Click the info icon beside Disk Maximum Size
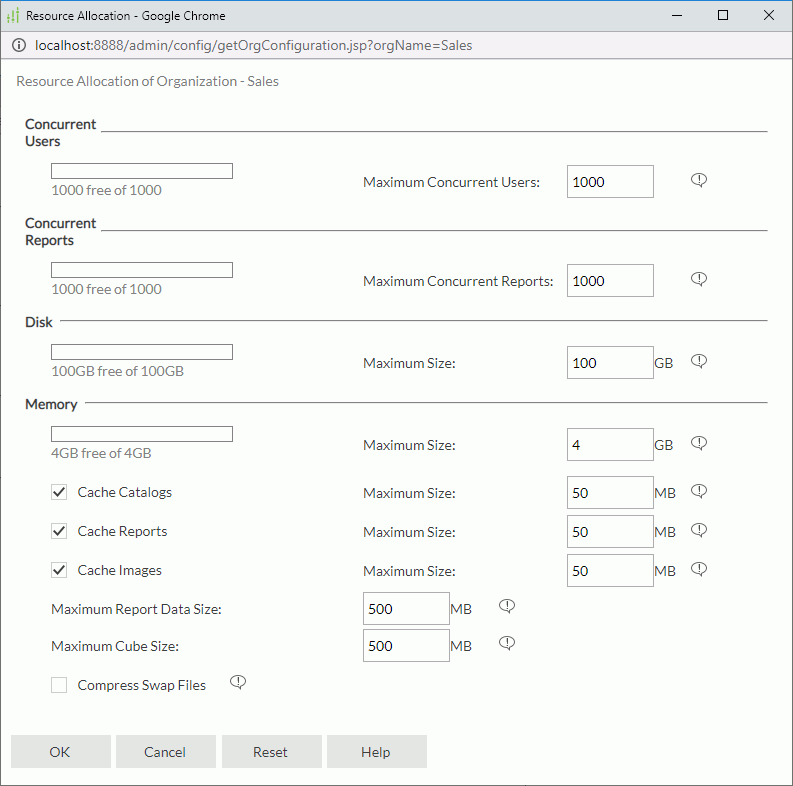The height and width of the screenshot is (786, 793). pos(699,361)
